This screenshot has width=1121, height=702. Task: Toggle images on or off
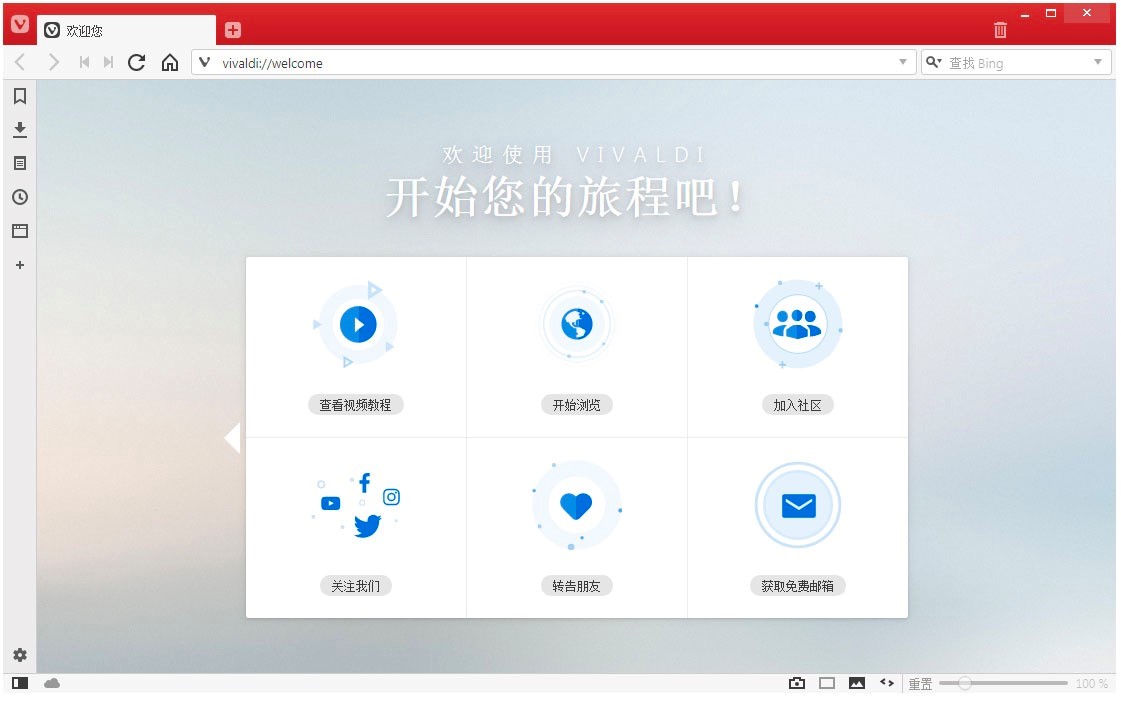(856, 683)
